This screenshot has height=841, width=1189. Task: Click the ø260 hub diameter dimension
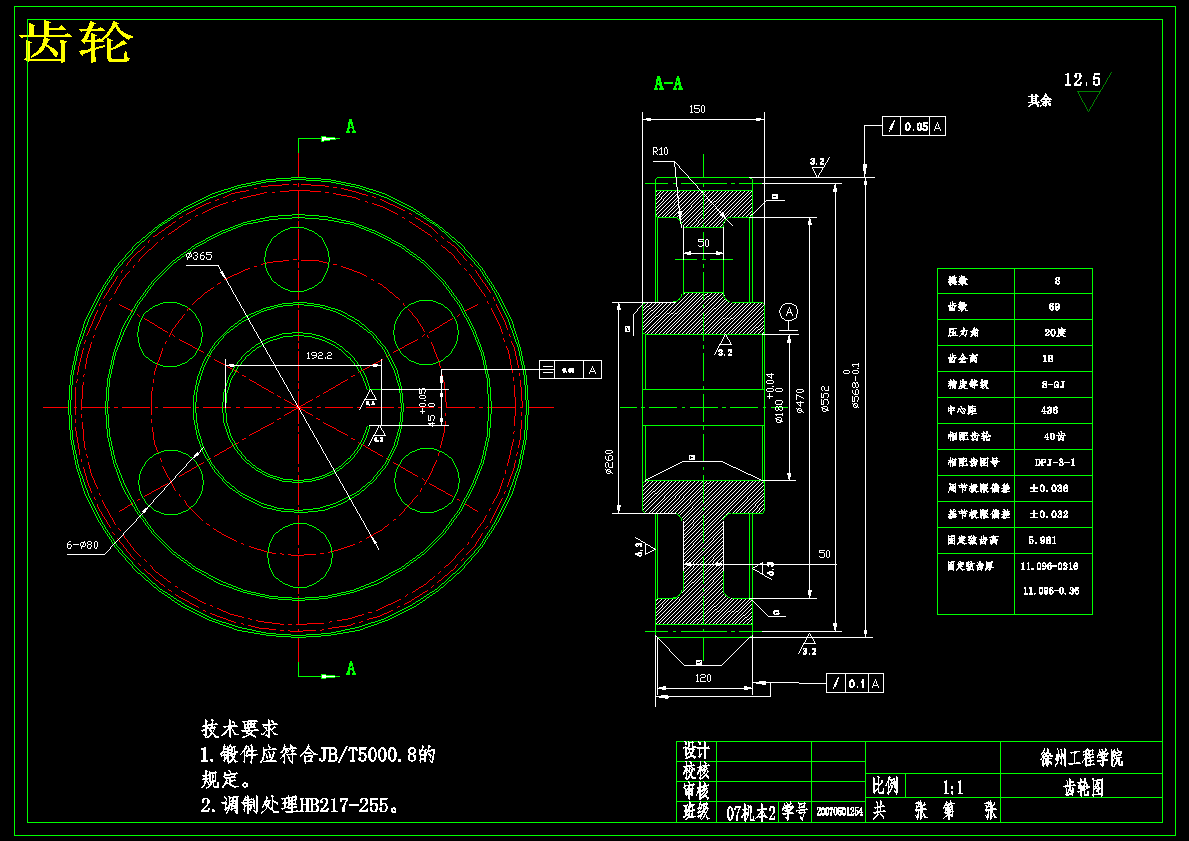coord(609,462)
